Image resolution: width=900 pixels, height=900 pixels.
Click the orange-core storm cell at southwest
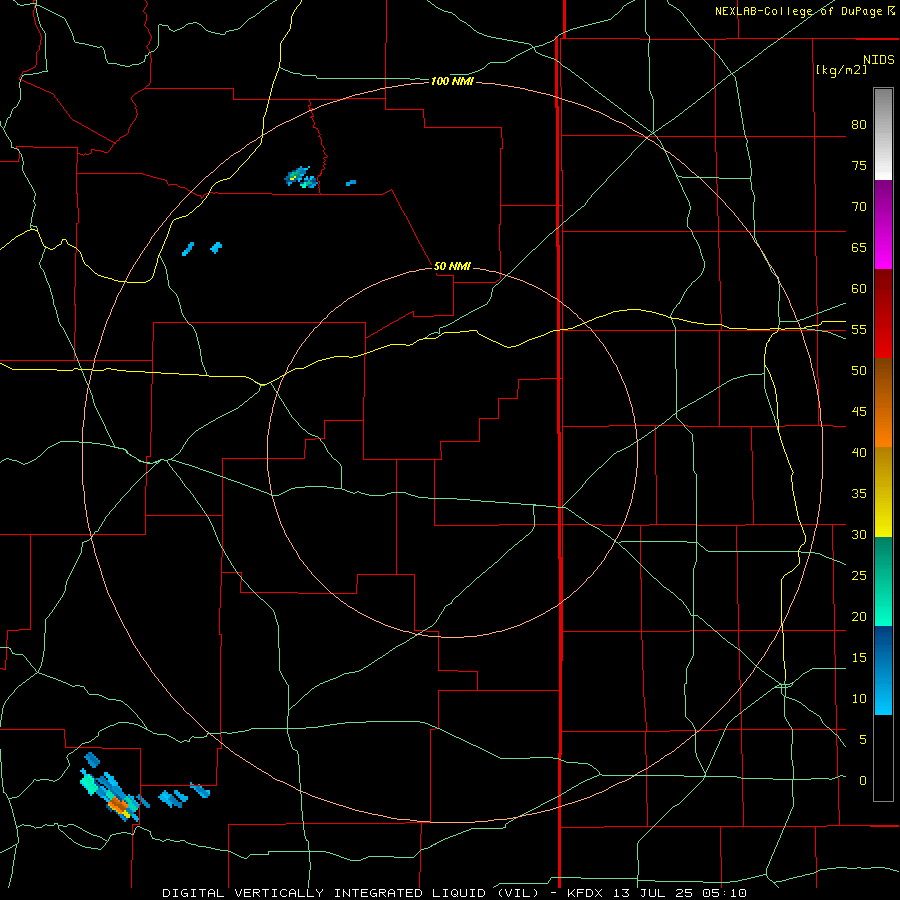(119, 805)
